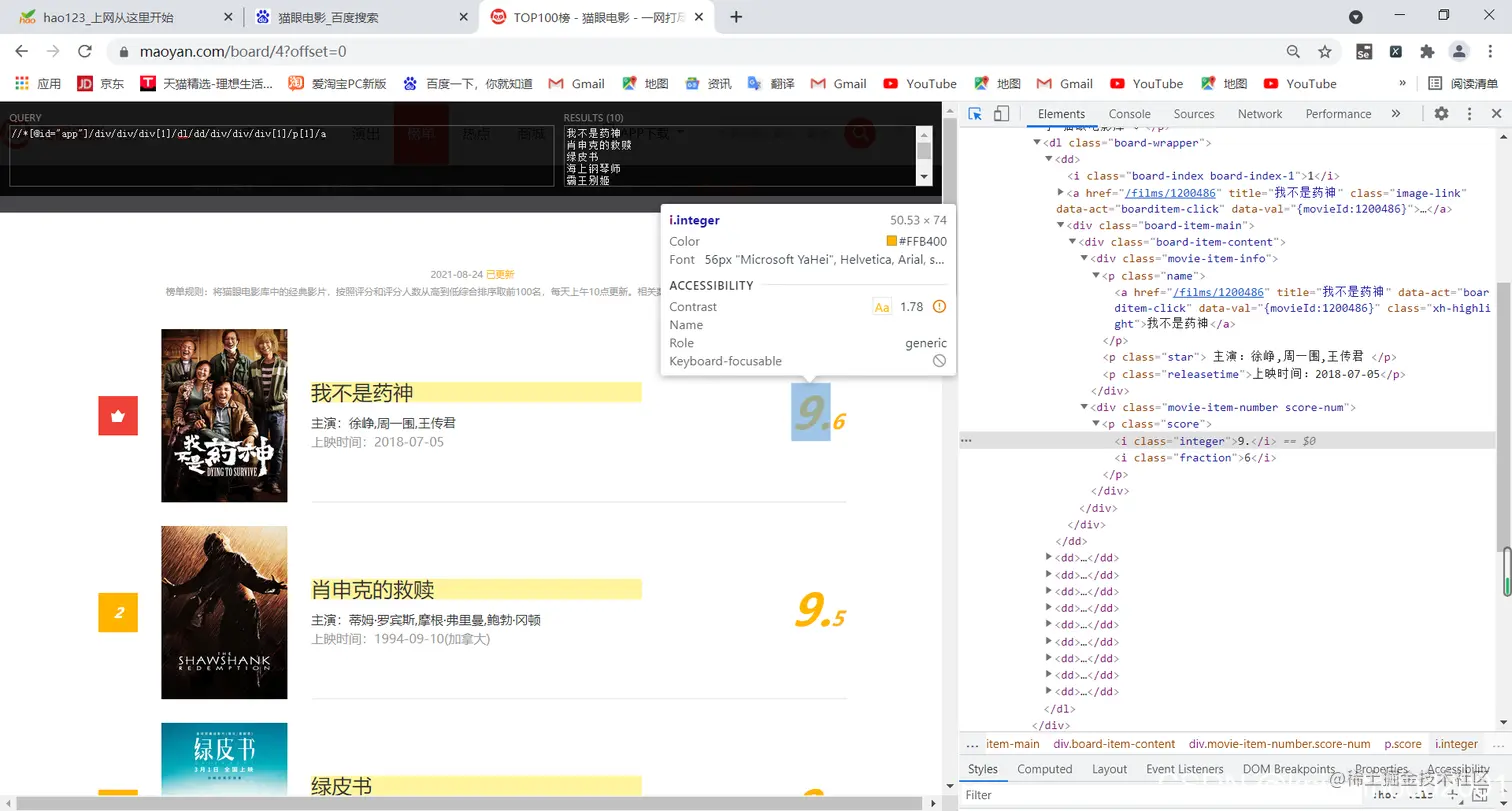Collapse the div movie-item-number score-num node

click(x=1085, y=408)
